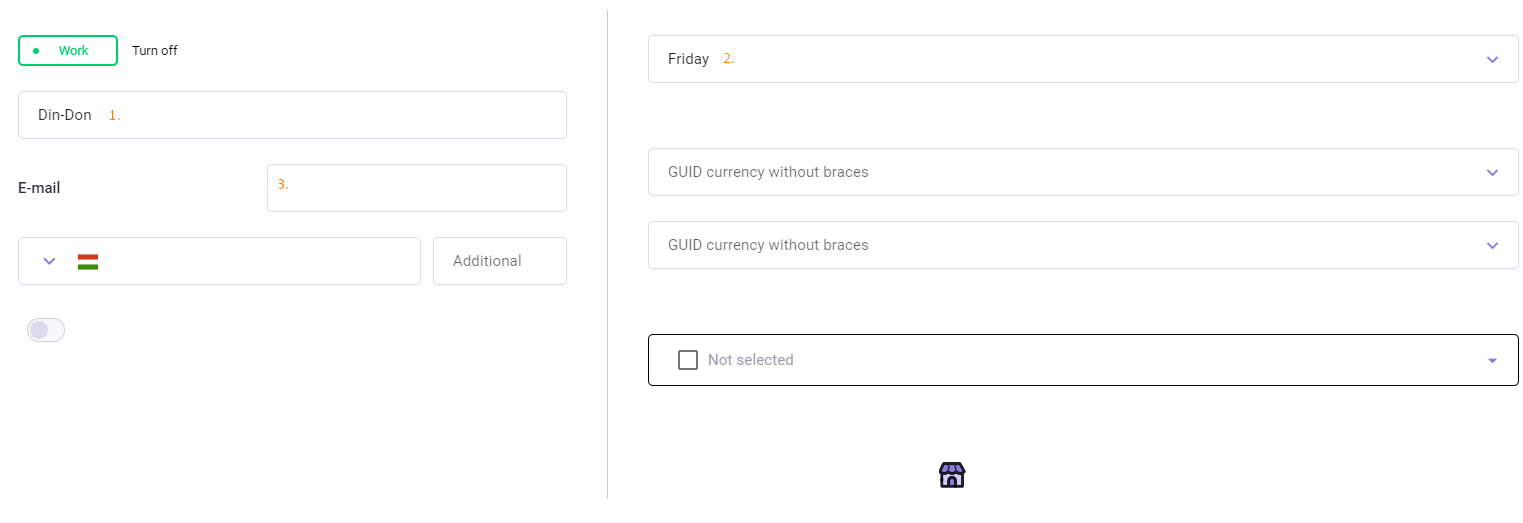Click the shop storefront icon
Image resolution: width=1523 pixels, height=523 pixels.
click(x=952, y=475)
